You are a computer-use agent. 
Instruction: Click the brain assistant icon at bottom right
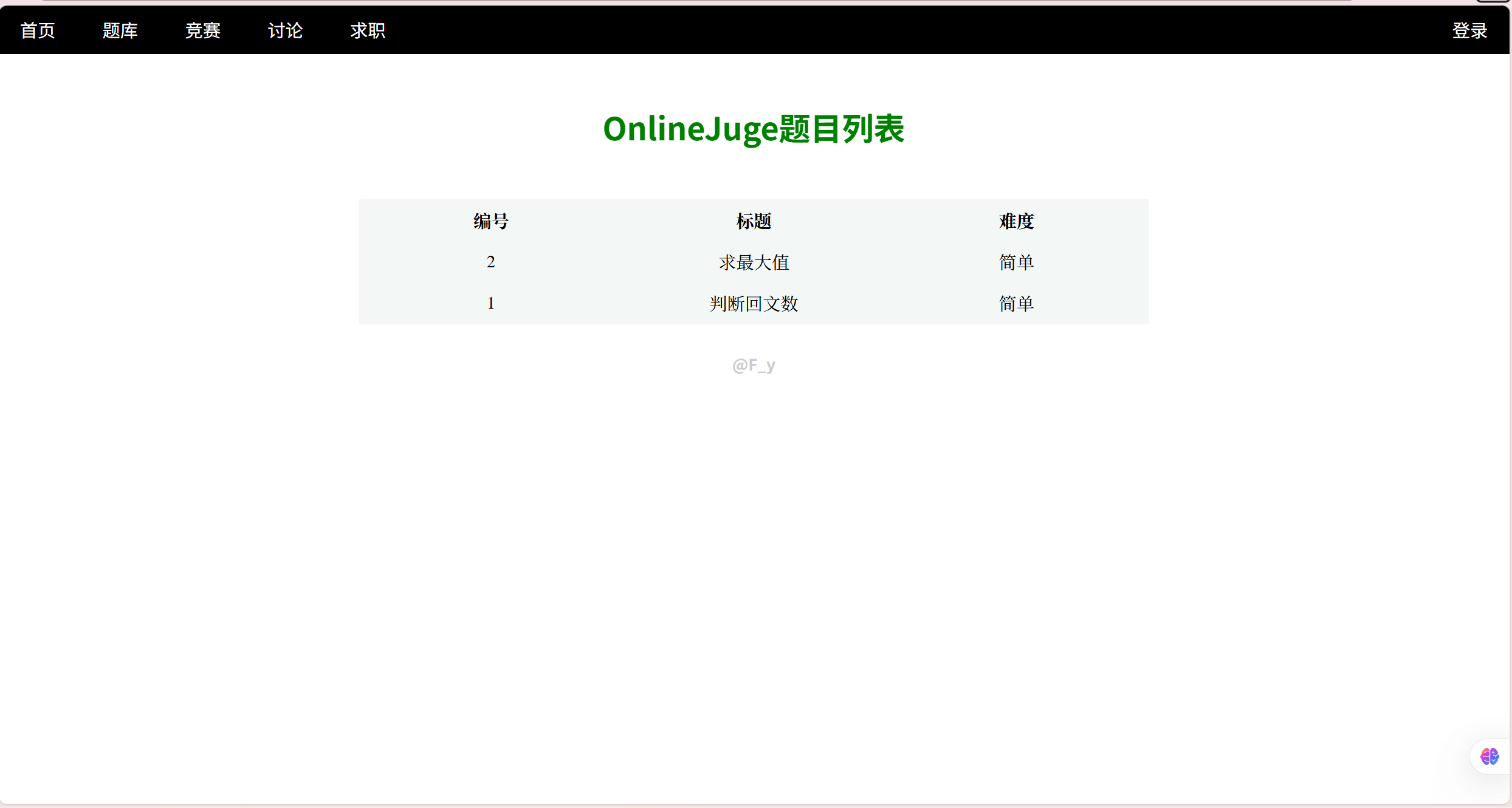point(1489,756)
